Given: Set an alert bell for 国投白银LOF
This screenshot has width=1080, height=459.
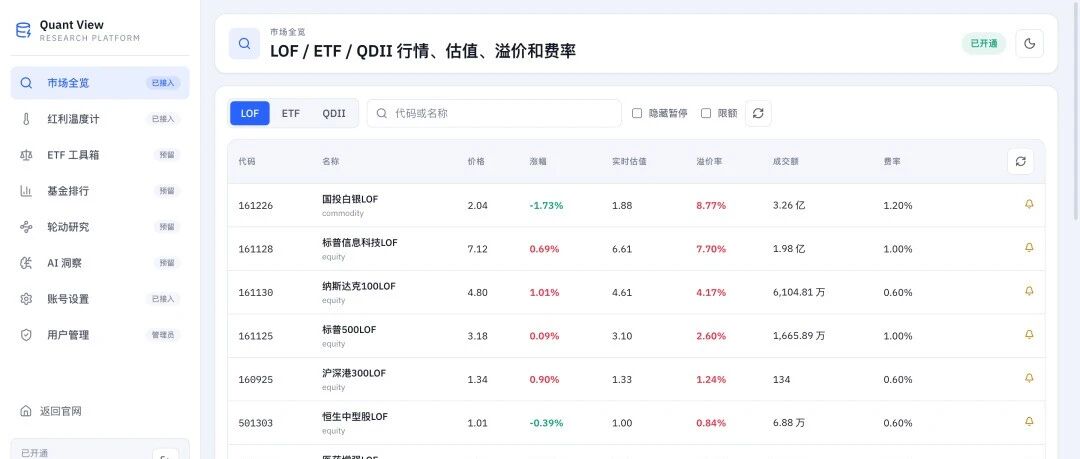Looking at the screenshot, I should (1028, 205).
